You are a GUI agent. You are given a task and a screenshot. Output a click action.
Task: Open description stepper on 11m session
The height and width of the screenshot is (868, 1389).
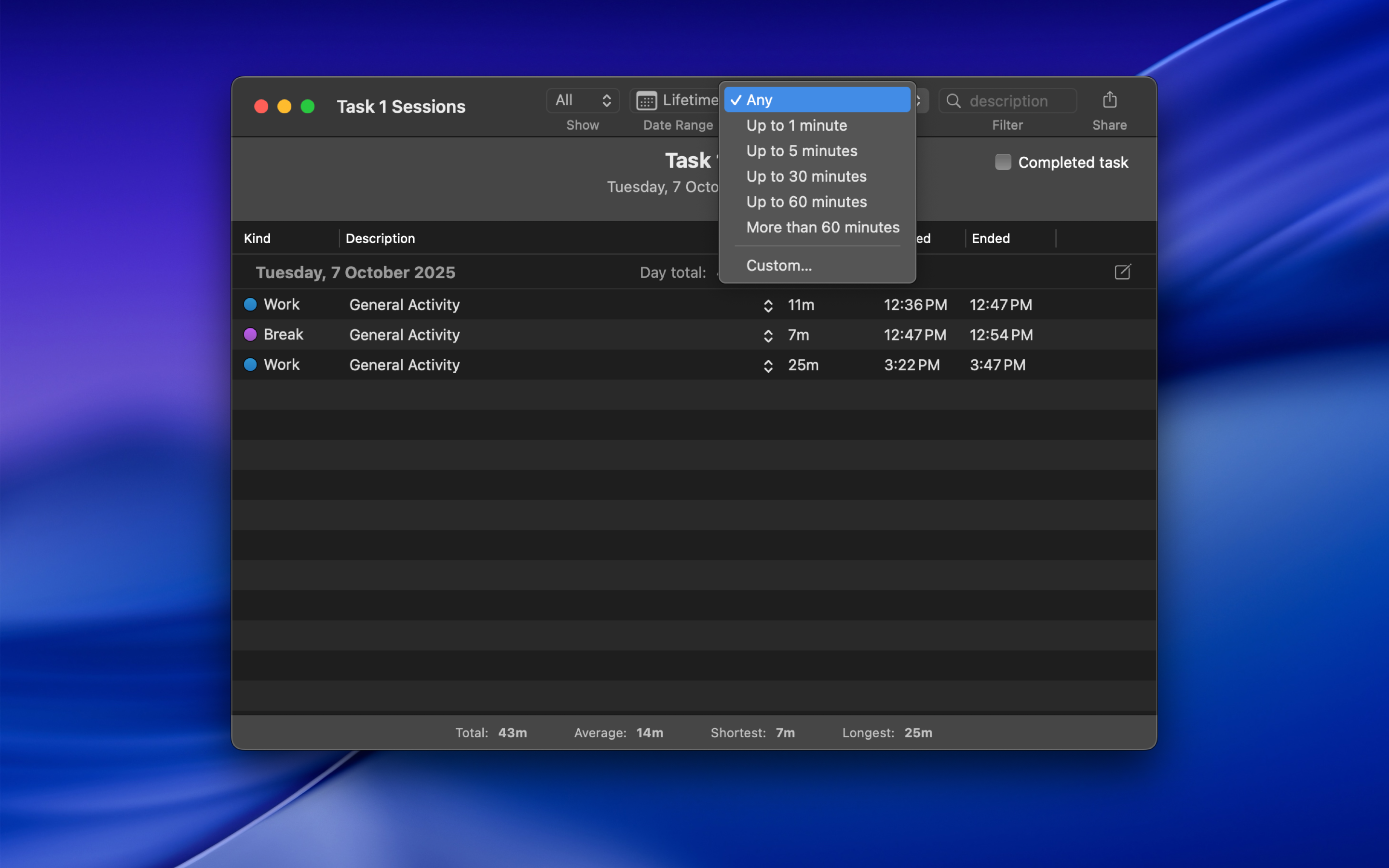coord(768,305)
